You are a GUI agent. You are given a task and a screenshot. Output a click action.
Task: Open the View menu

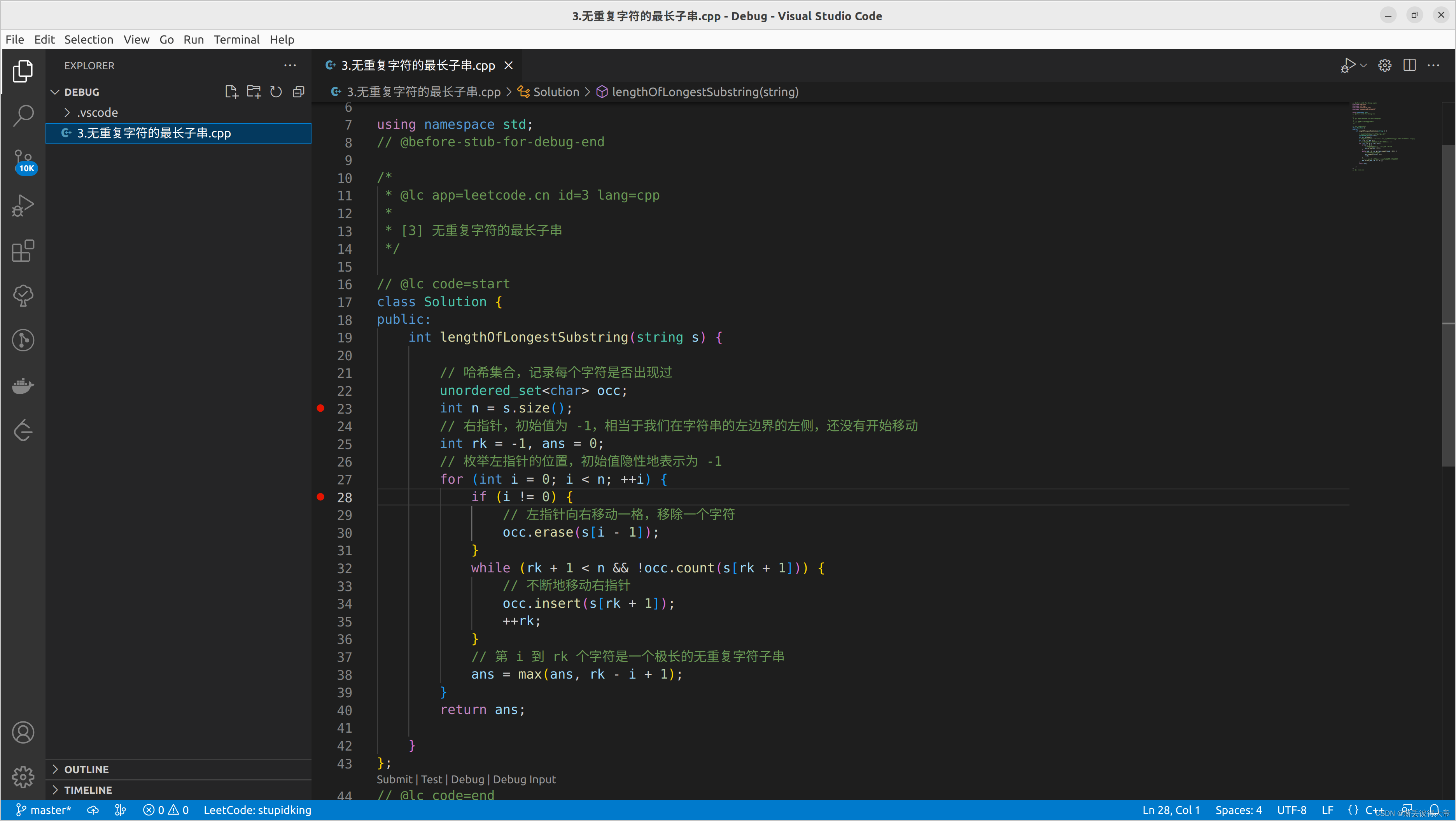(x=136, y=40)
